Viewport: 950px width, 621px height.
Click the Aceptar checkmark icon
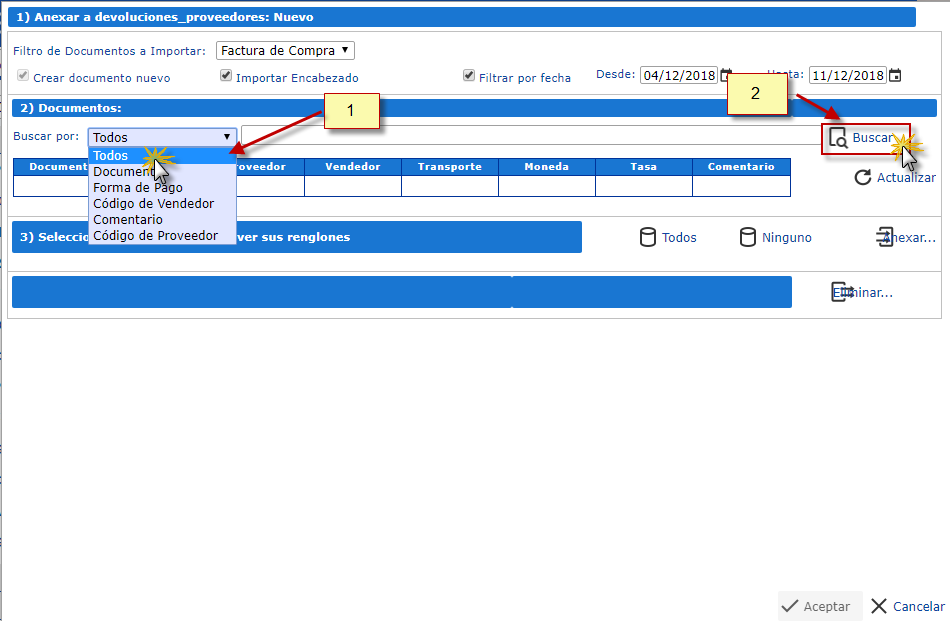click(789, 606)
